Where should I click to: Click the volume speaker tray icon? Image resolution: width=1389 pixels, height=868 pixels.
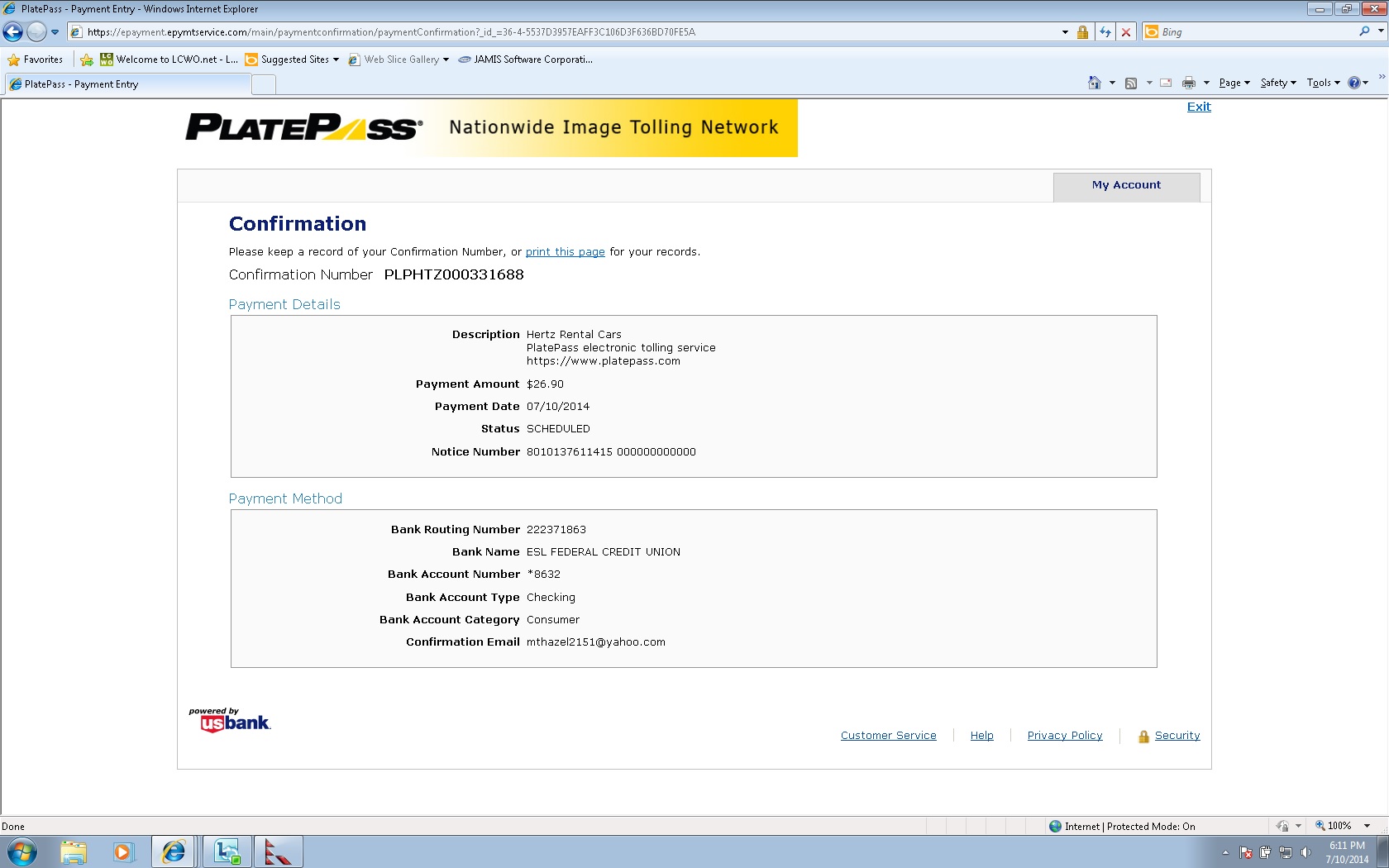click(x=1305, y=852)
